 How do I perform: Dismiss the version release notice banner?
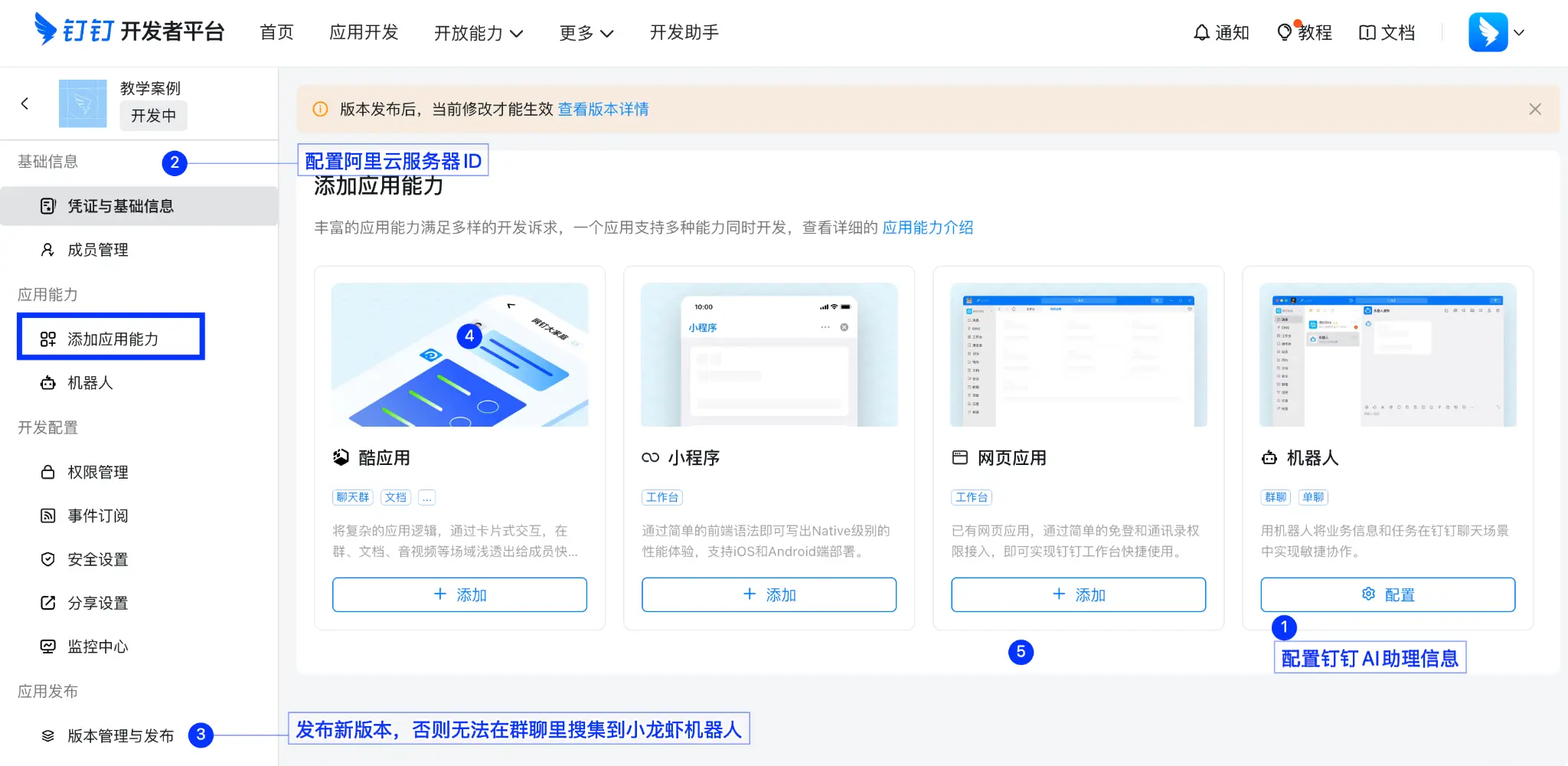[x=1535, y=109]
